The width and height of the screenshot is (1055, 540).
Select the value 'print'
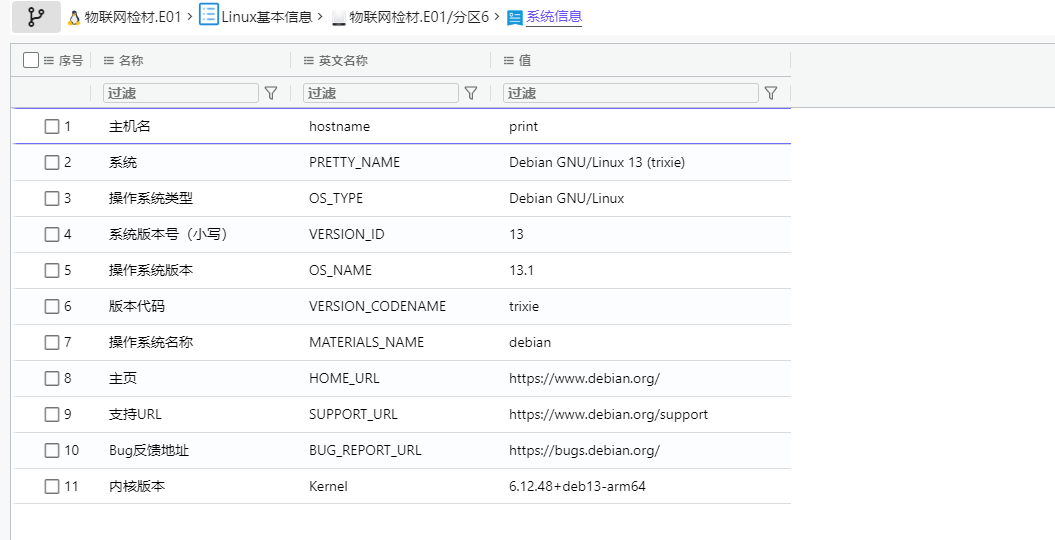click(x=523, y=126)
